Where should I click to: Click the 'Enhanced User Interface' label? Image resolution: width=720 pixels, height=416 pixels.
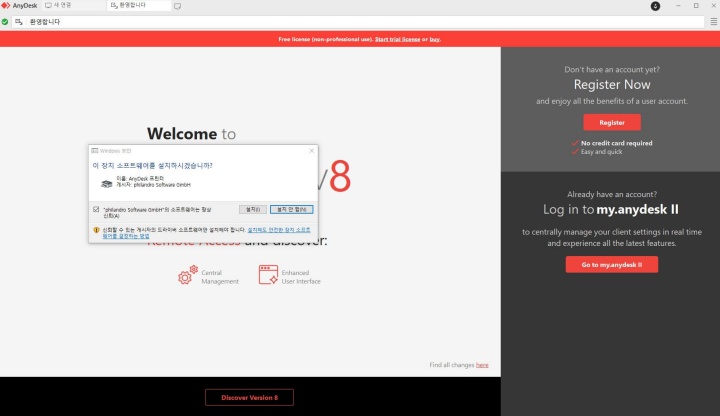coord(301,277)
